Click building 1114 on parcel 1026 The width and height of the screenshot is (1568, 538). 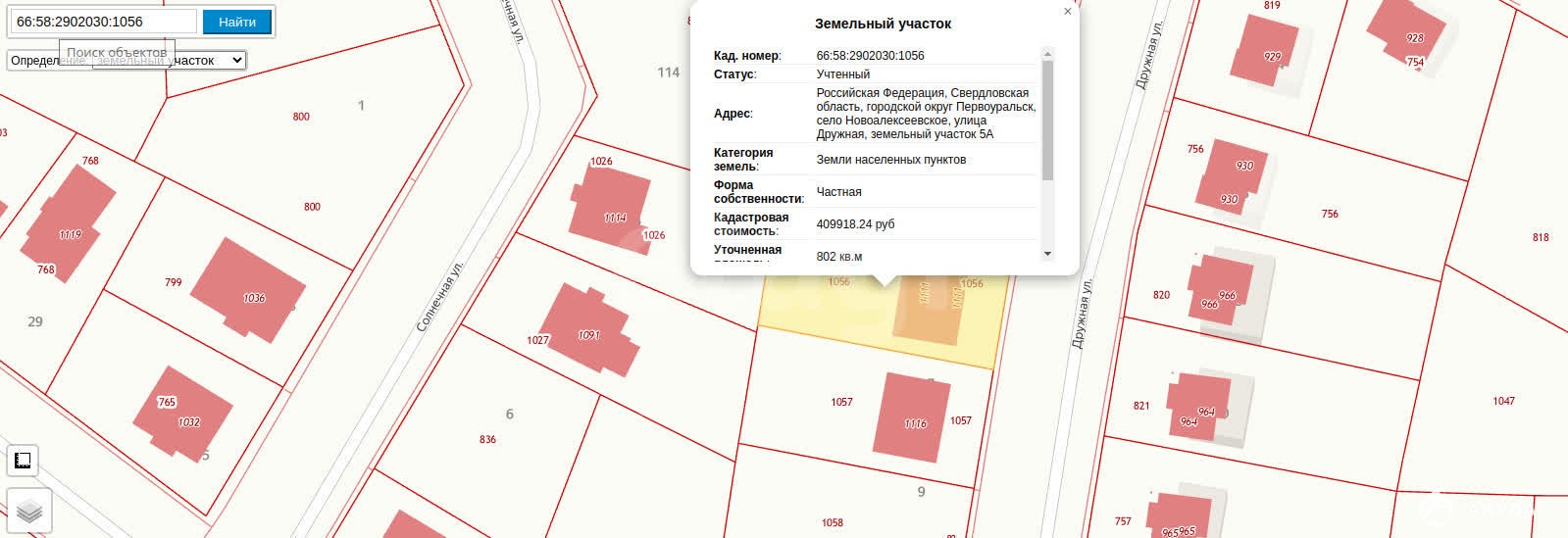610,201
